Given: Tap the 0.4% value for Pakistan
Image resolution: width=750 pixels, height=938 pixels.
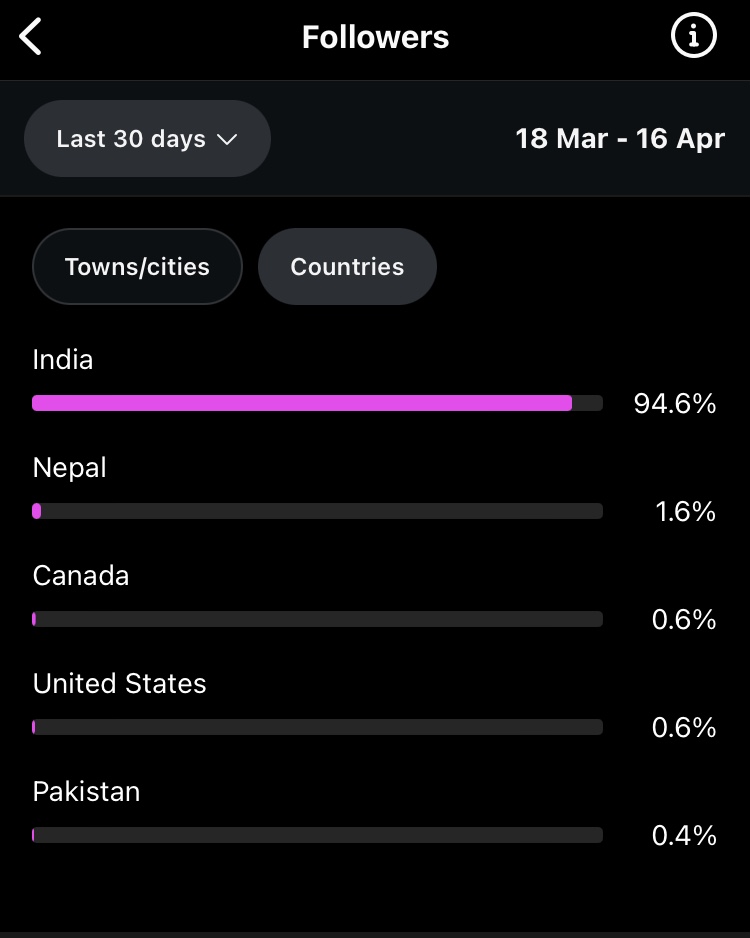Looking at the screenshot, I should (x=684, y=836).
